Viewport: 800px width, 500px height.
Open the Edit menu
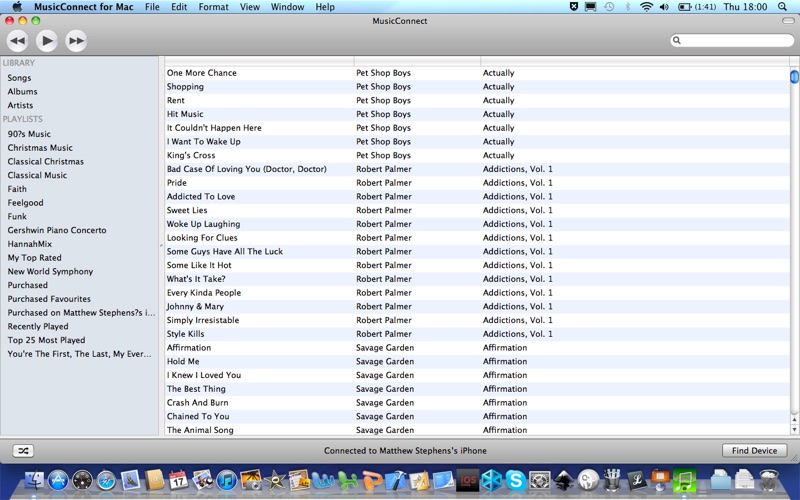(179, 7)
